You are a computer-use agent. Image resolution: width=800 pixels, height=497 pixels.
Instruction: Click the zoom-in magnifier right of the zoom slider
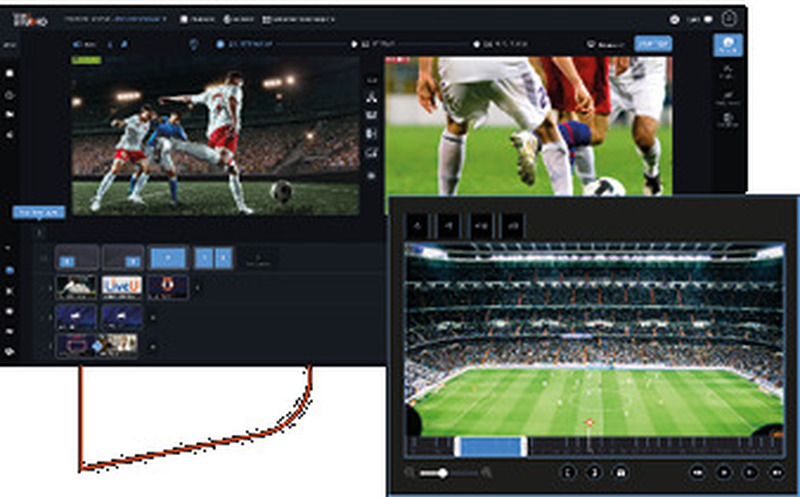[x=487, y=472]
